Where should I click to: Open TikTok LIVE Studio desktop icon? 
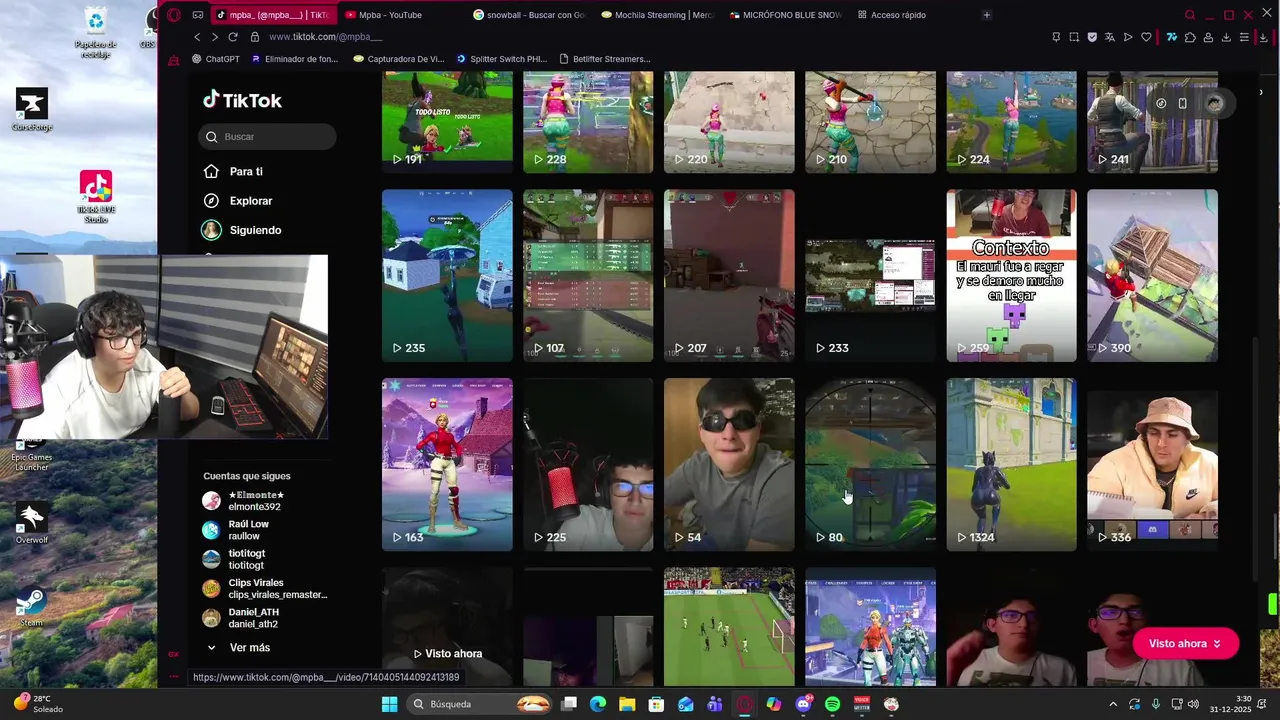pyautogui.click(x=96, y=197)
